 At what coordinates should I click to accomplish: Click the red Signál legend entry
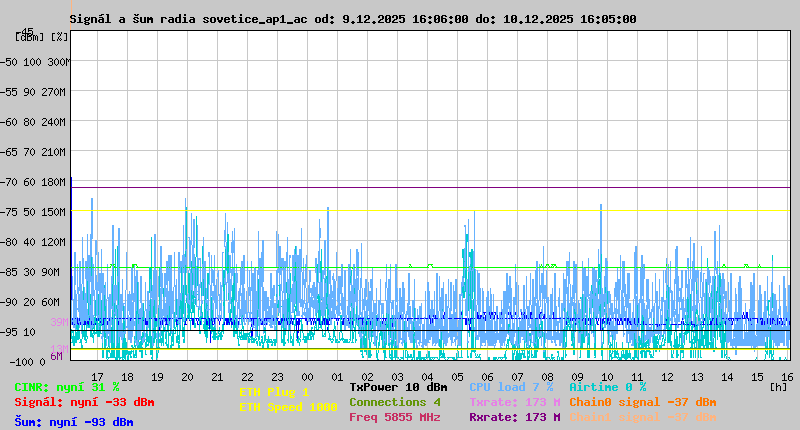(x=84, y=402)
